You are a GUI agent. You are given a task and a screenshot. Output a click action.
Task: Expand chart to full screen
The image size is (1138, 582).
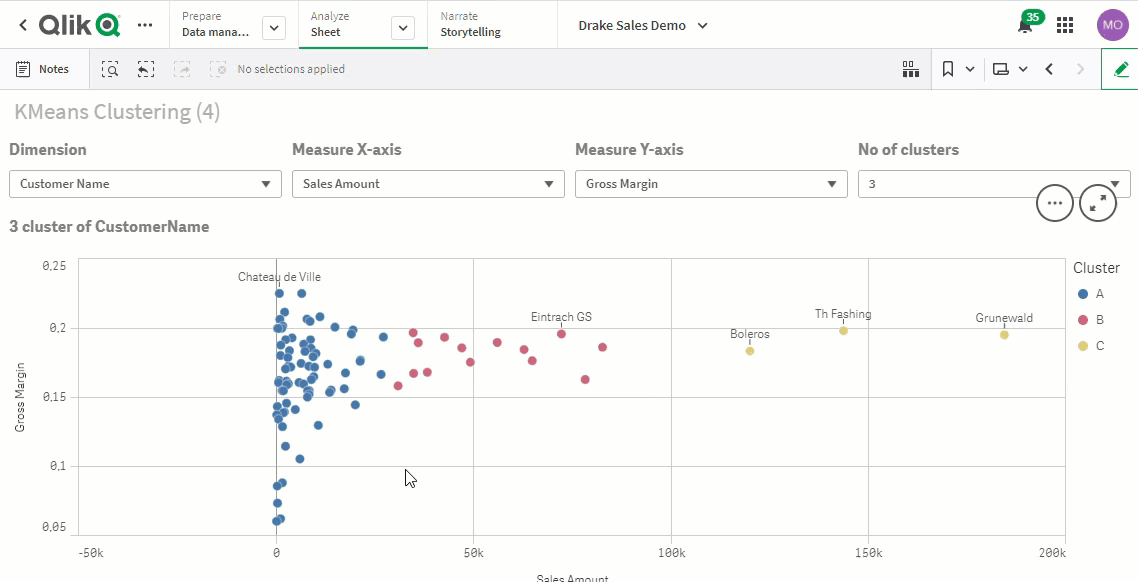tap(1098, 203)
